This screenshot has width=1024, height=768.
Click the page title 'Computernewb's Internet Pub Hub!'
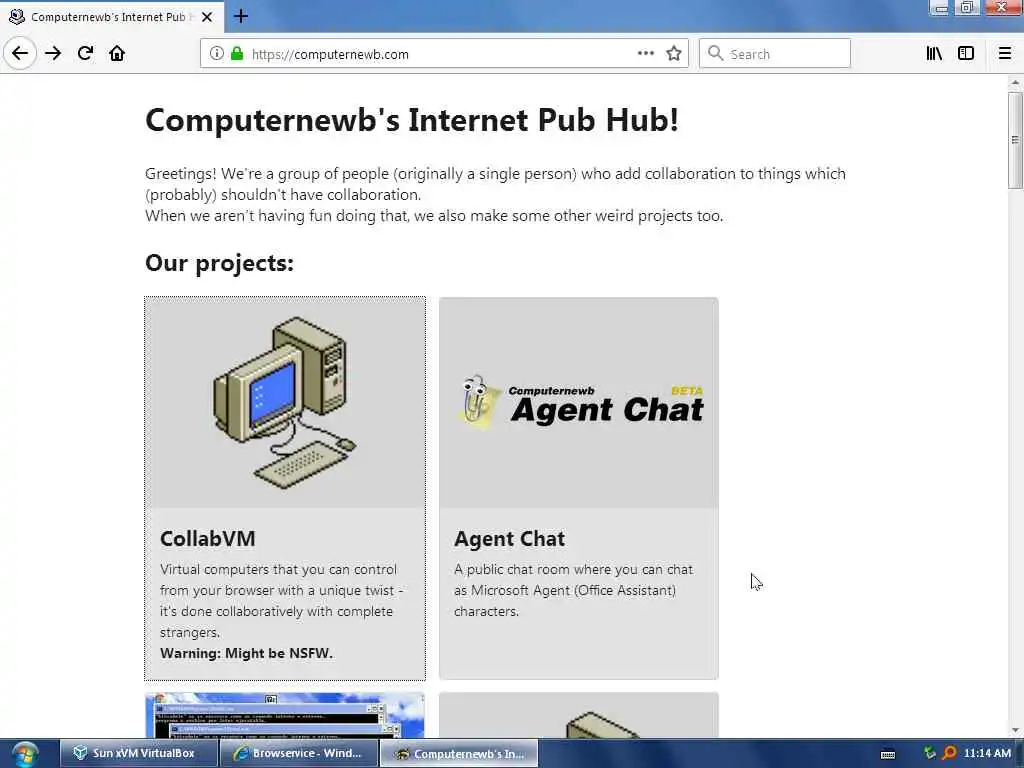[x=412, y=120]
